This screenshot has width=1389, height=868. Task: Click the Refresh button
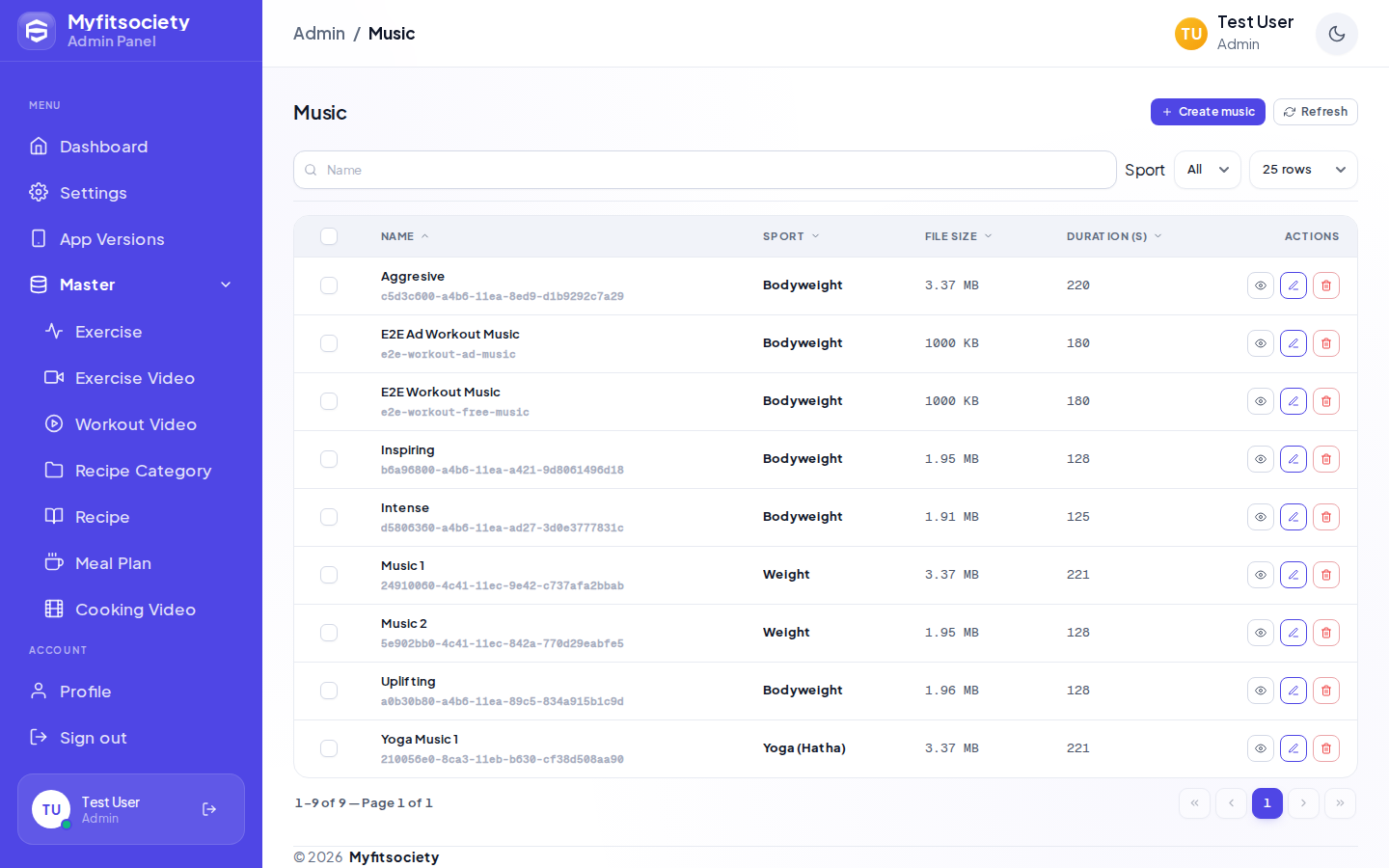(1316, 112)
